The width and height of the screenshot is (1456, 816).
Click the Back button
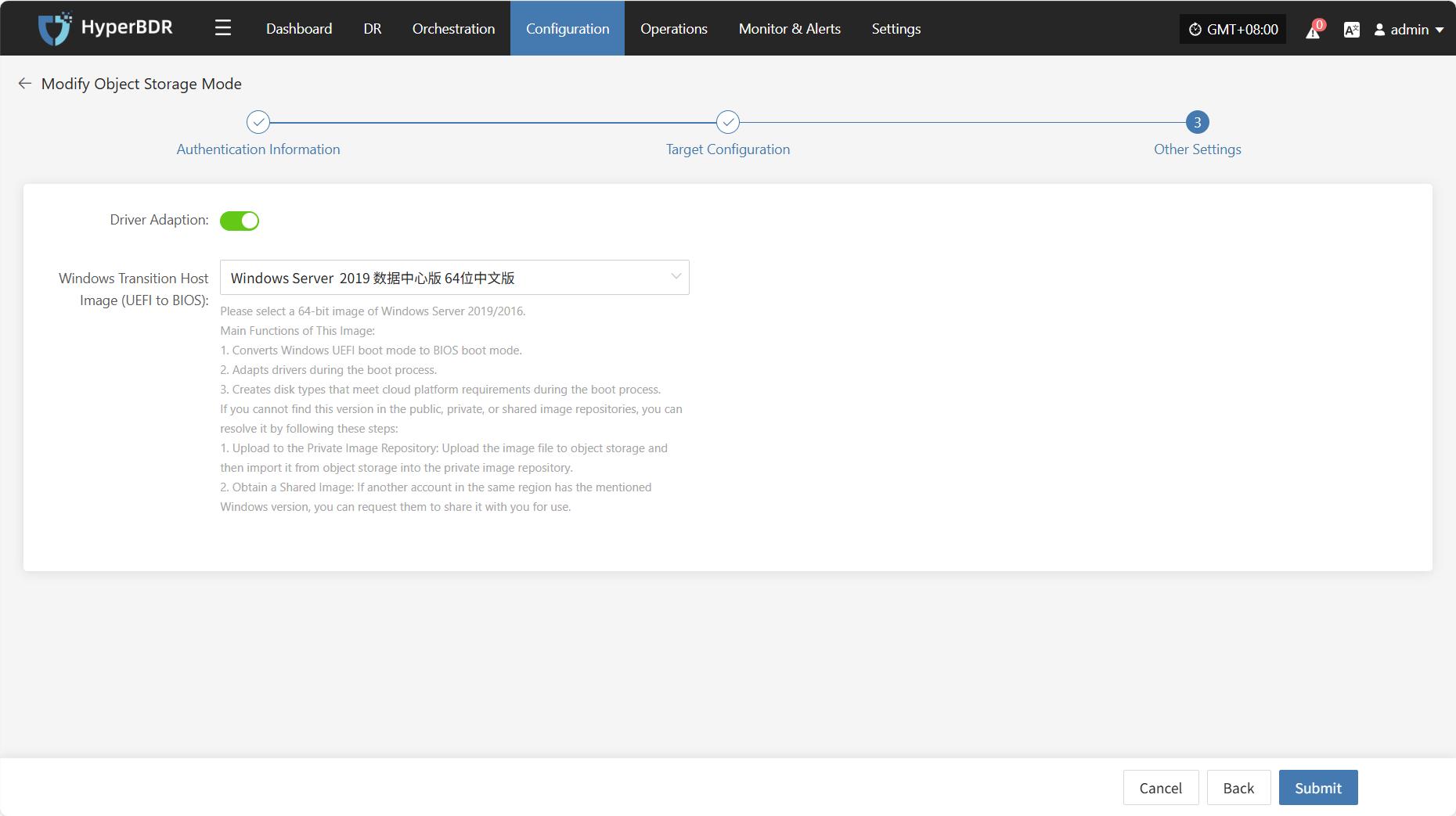point(1239,788)
